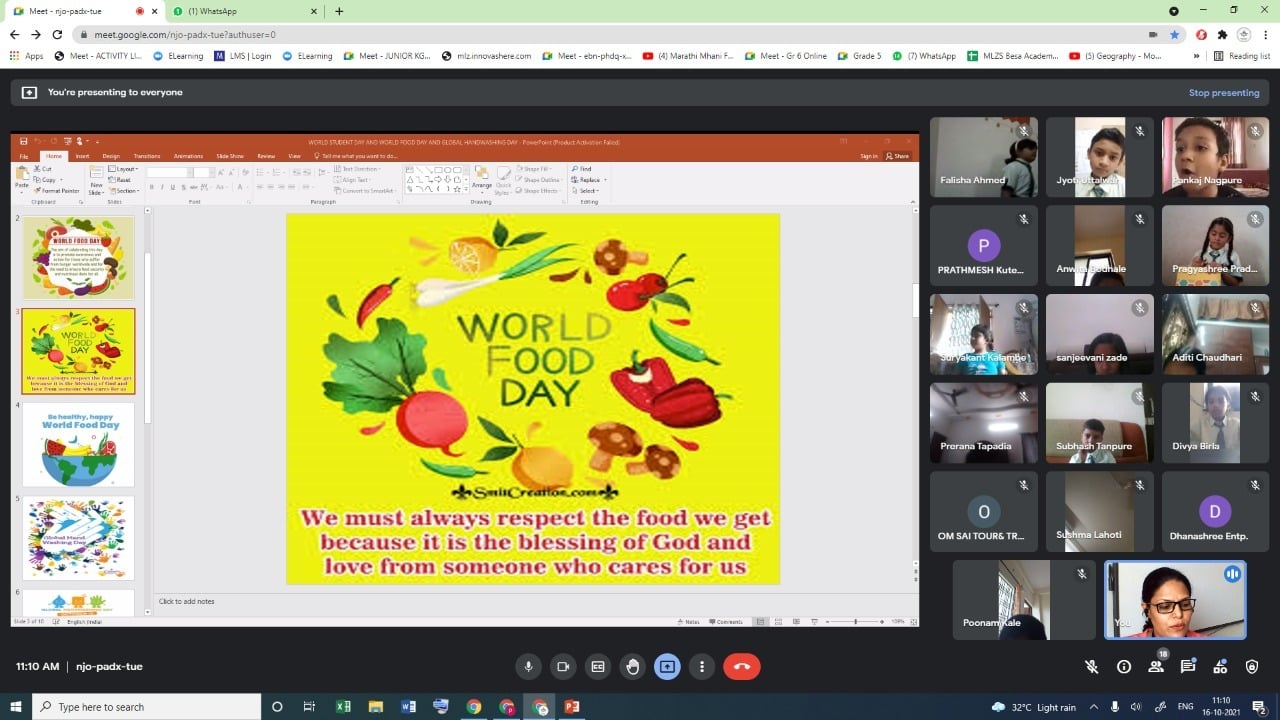
Task: Switch to the PowerPoint Animations tab
Action: [x=188, y=156]
